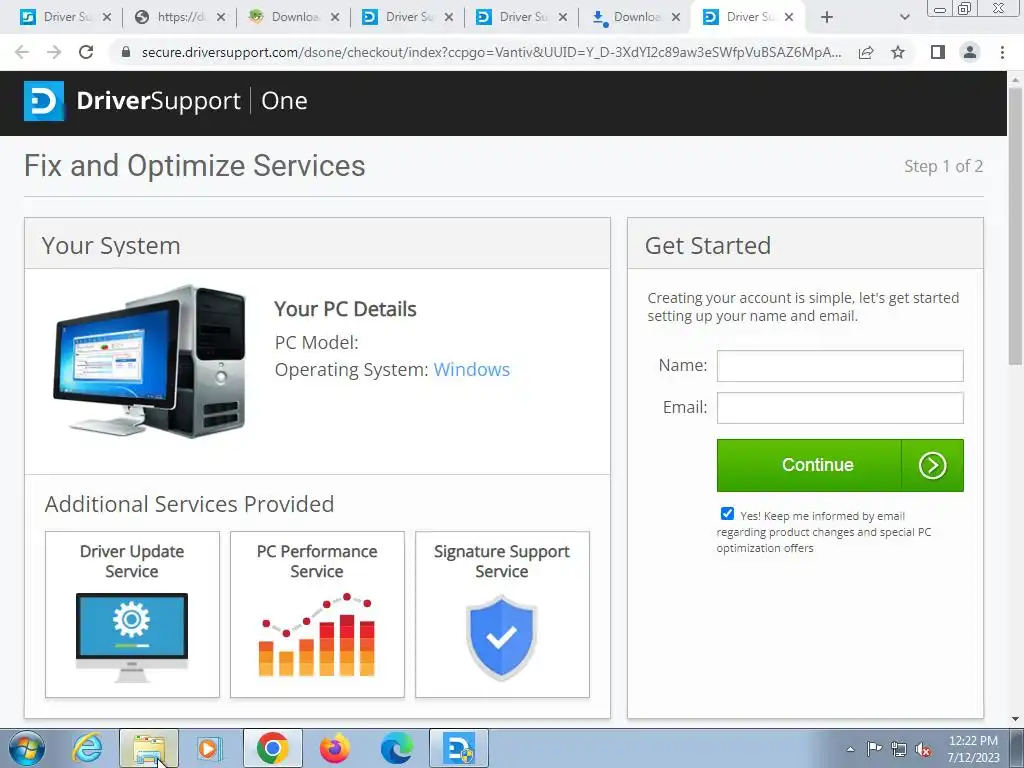Open a new tab with plus button
The width and height of the screenshot is (1024, 768).
tap(827, 17)
